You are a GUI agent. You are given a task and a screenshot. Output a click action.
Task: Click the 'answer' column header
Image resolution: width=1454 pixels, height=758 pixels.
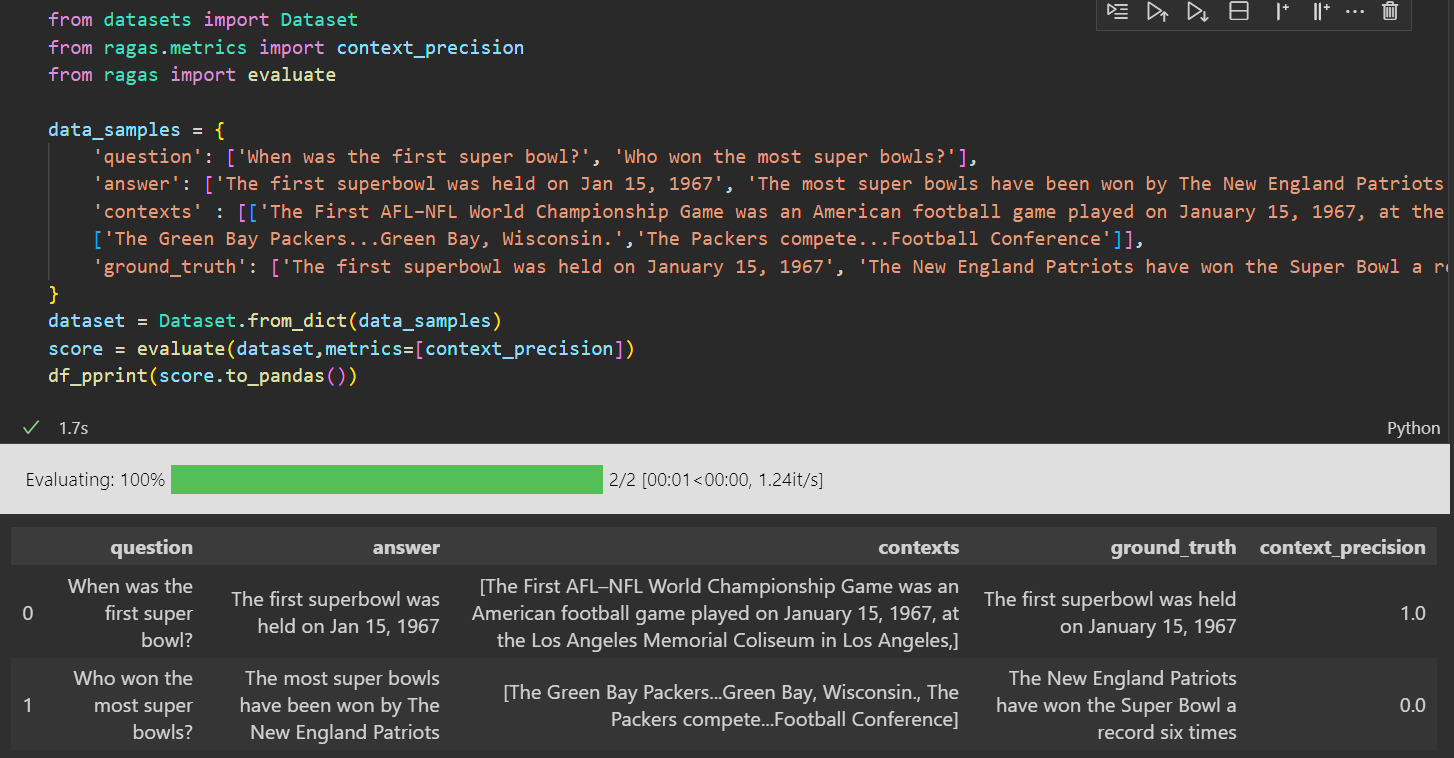406,547
